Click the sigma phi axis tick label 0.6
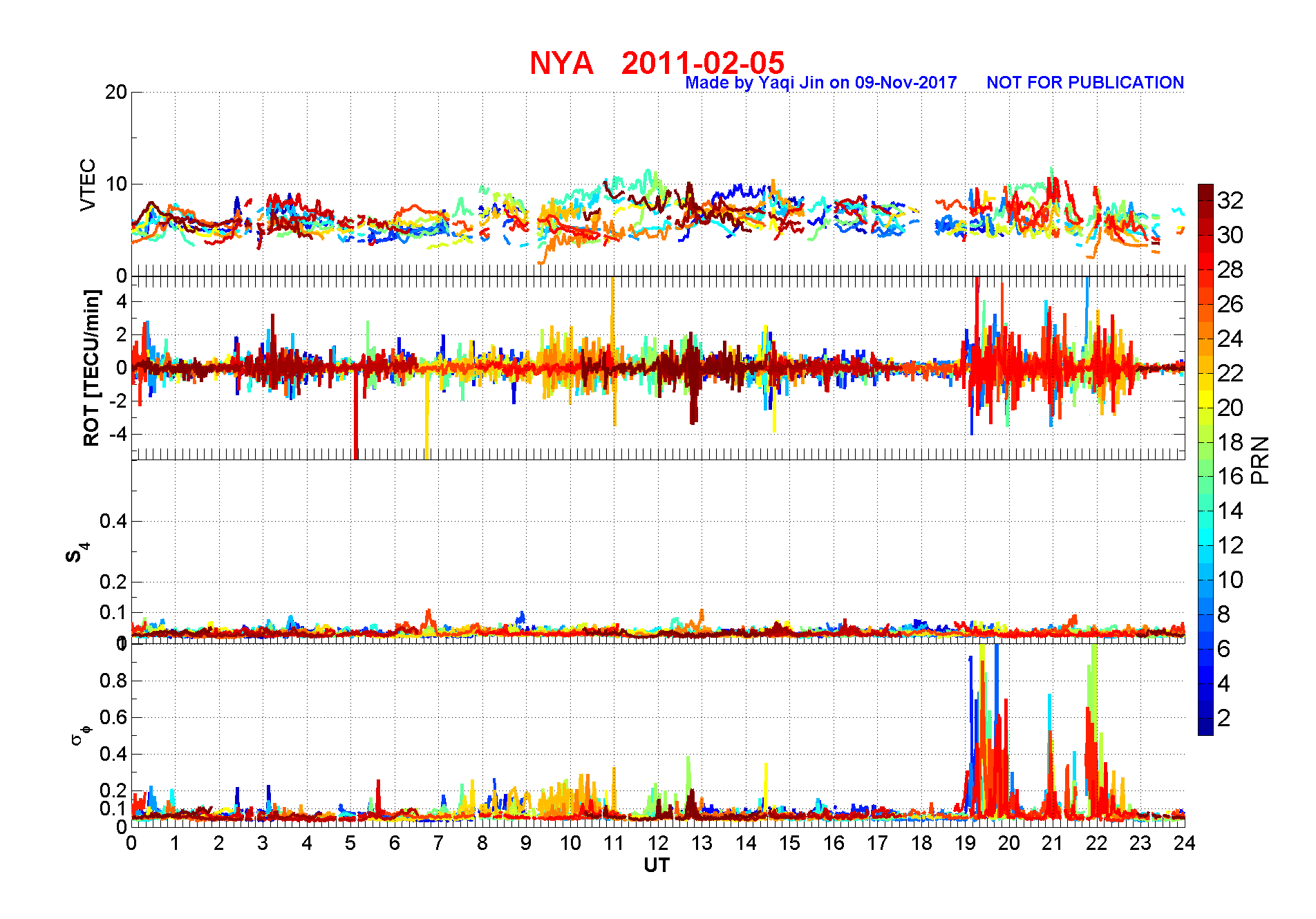The height and width of the screenshot is (919, 1316). [113, 717]
